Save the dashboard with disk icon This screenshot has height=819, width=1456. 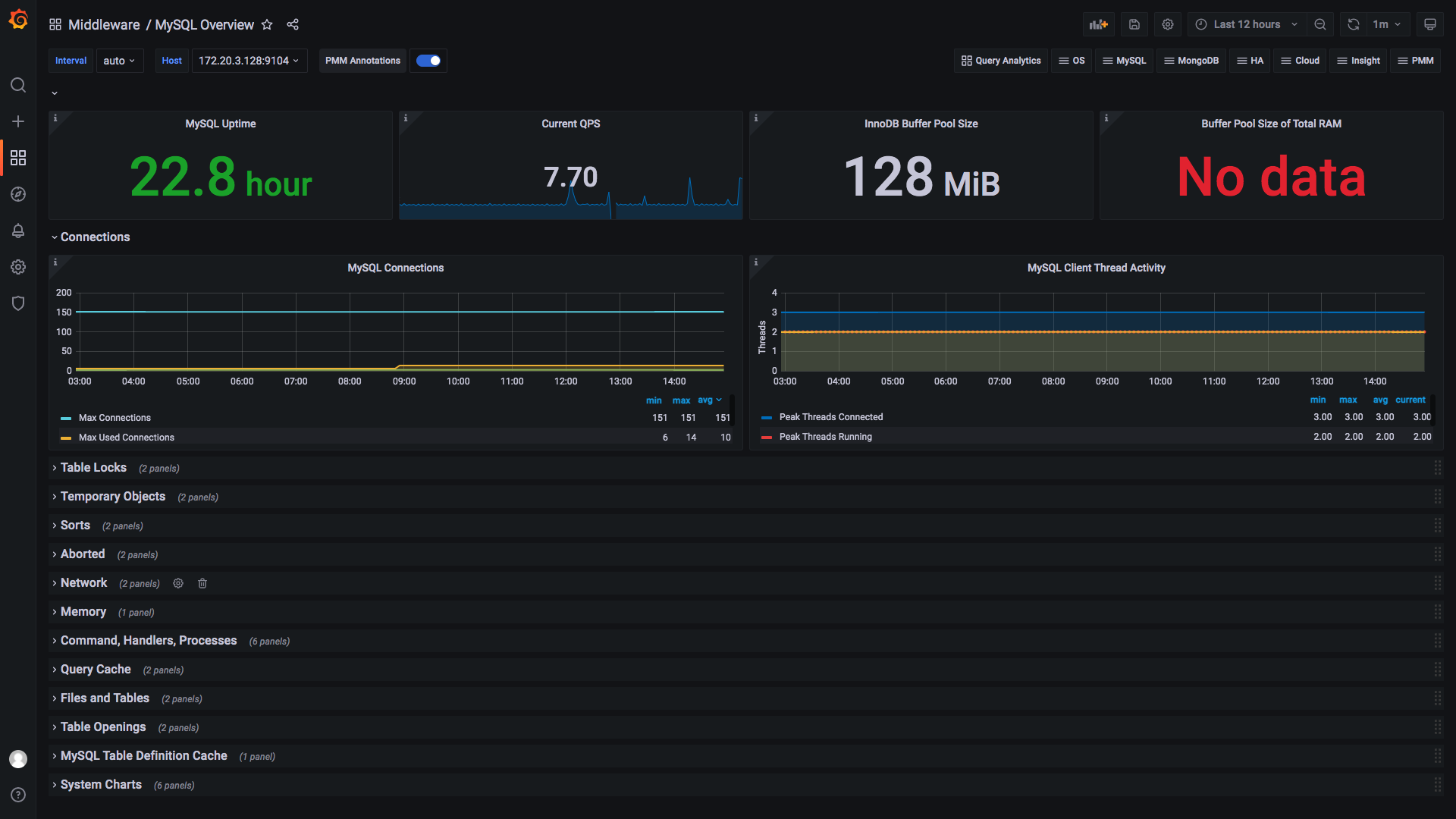(1134, 24)
